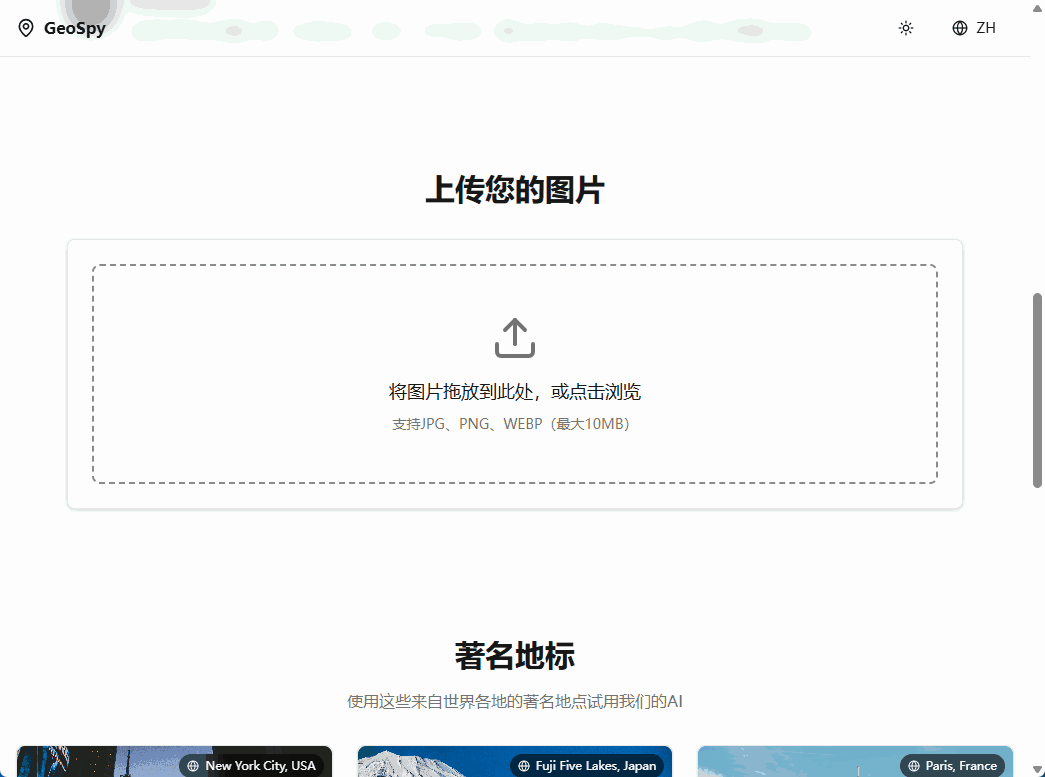
Task: Click the GeoSpy location pin logo icon
Action: click(26, 28)
